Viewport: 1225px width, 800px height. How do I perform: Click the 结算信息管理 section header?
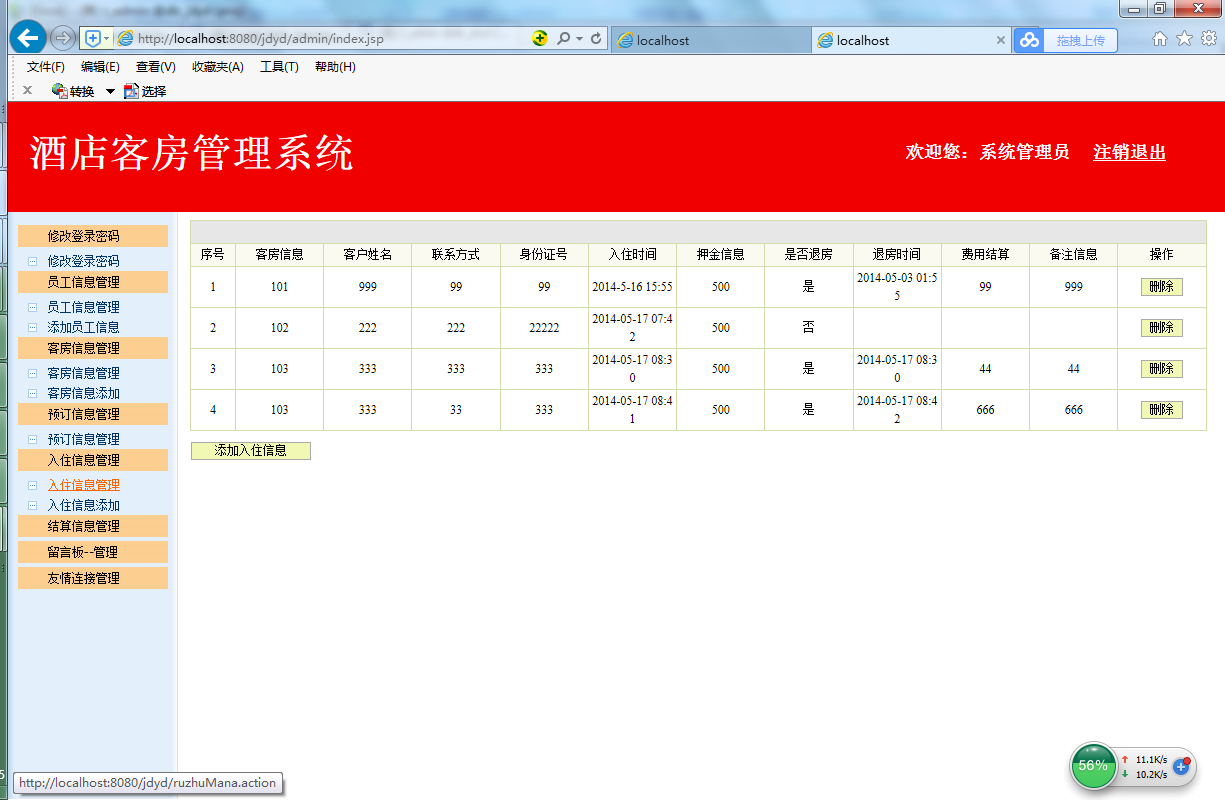pyautogui.click(x=93, y=526)
